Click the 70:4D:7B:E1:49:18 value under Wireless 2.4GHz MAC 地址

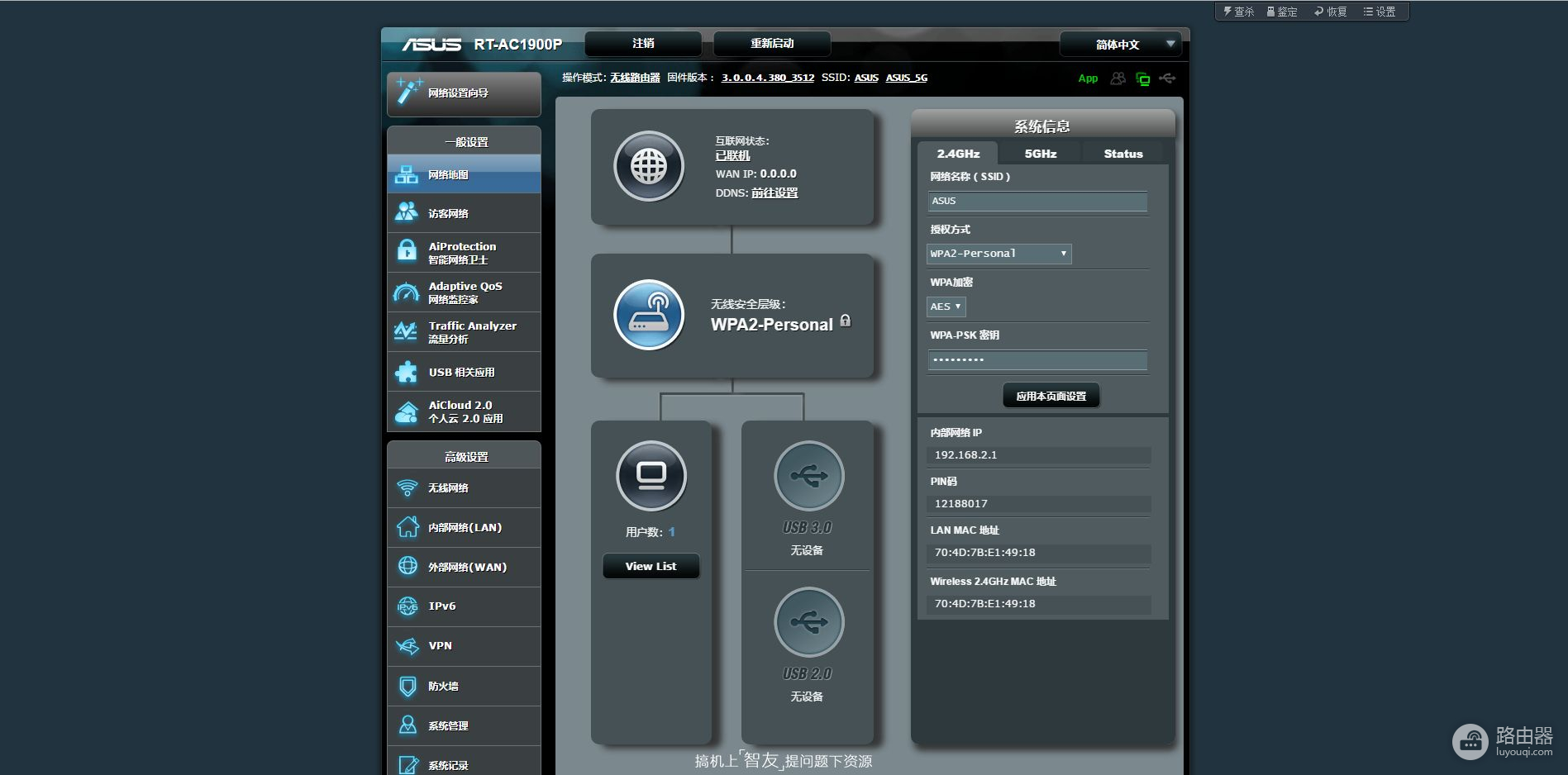click(984, 604)
